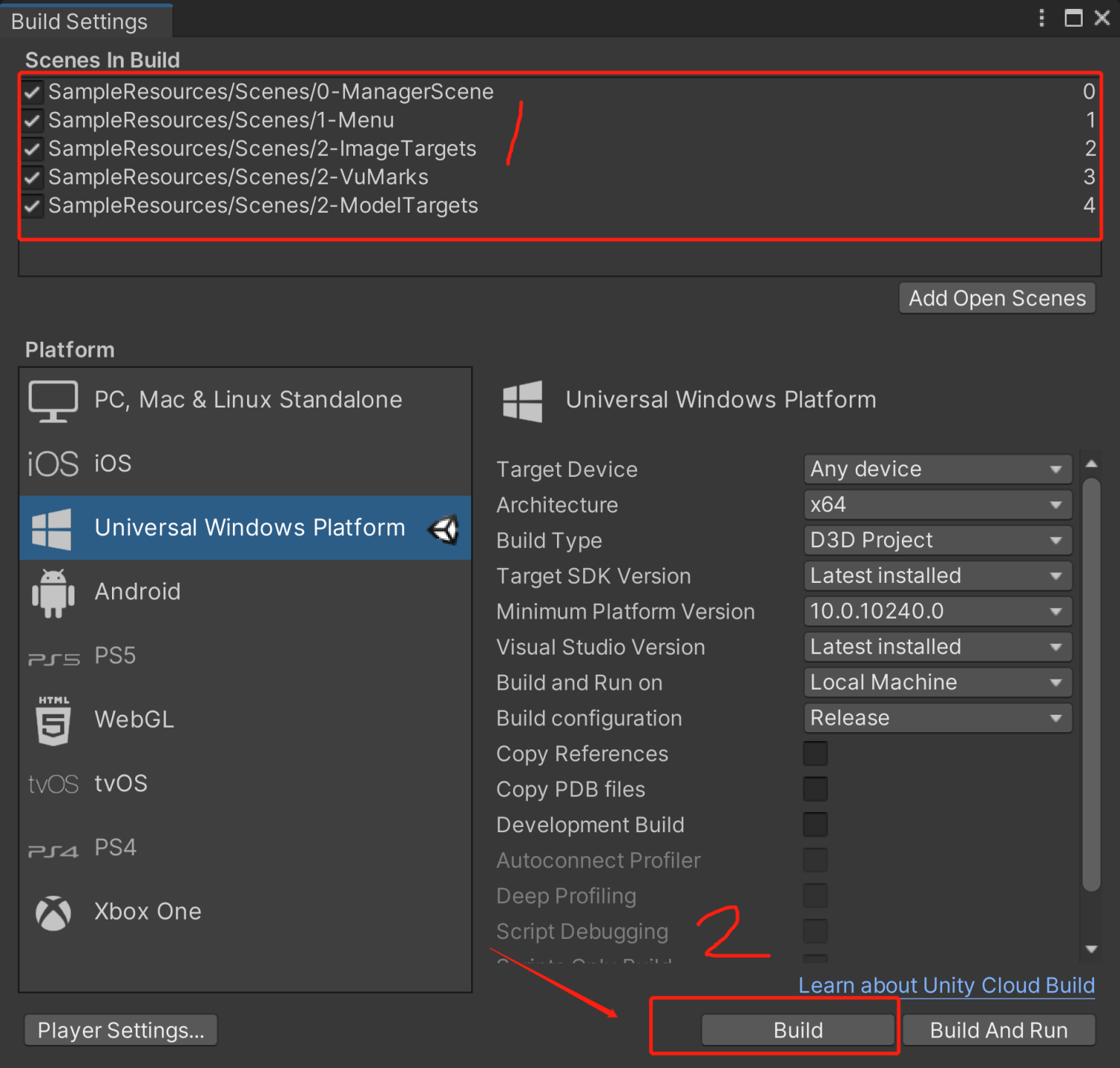The image size is (1120, 1068).
Task: Click the large Windows logo in settings header
Action: [523, 402]
